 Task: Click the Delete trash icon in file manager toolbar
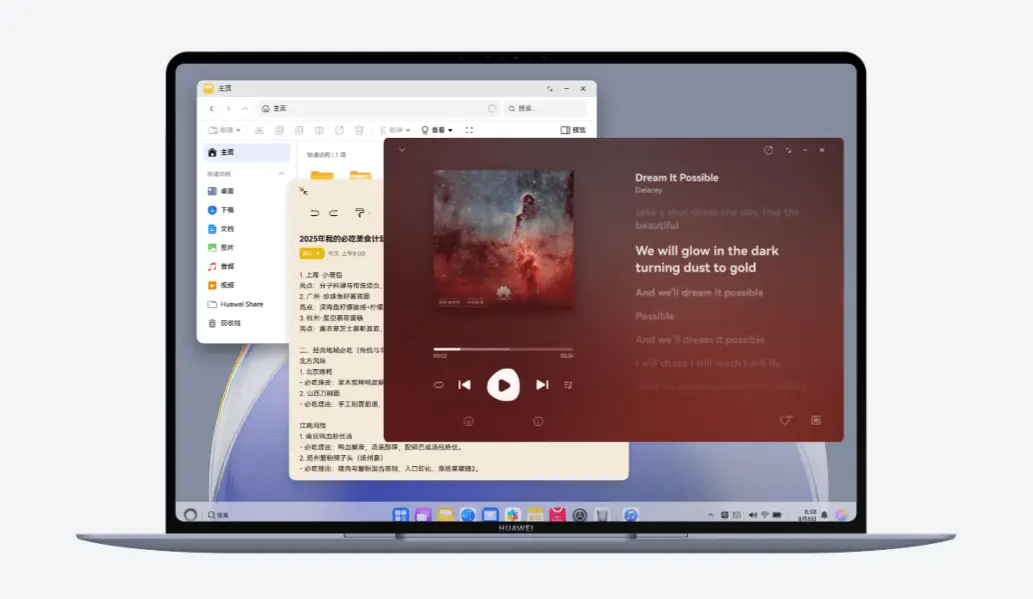[359, 130]
